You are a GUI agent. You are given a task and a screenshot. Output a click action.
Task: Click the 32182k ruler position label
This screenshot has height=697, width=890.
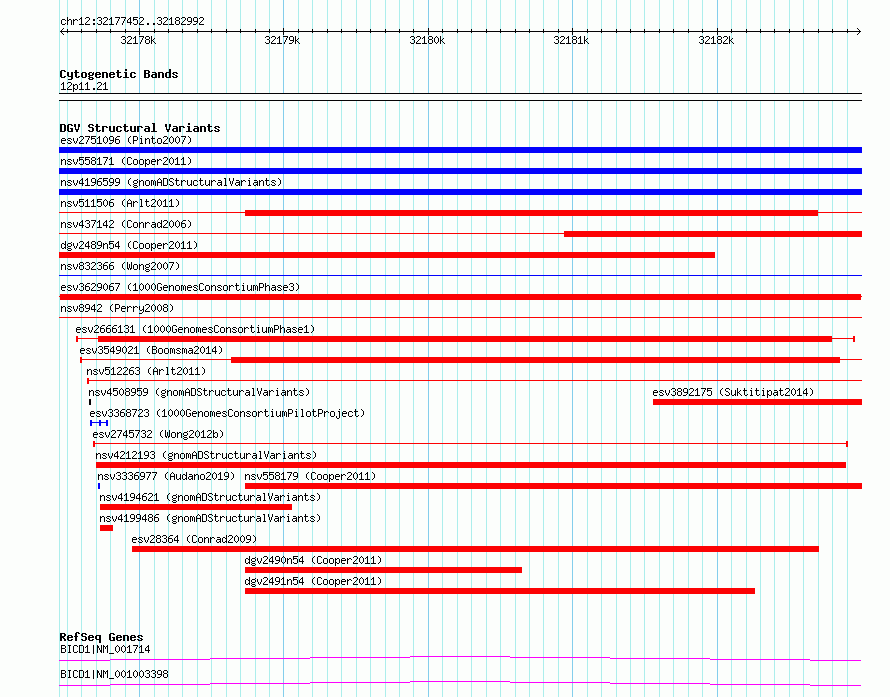point(716,40)
